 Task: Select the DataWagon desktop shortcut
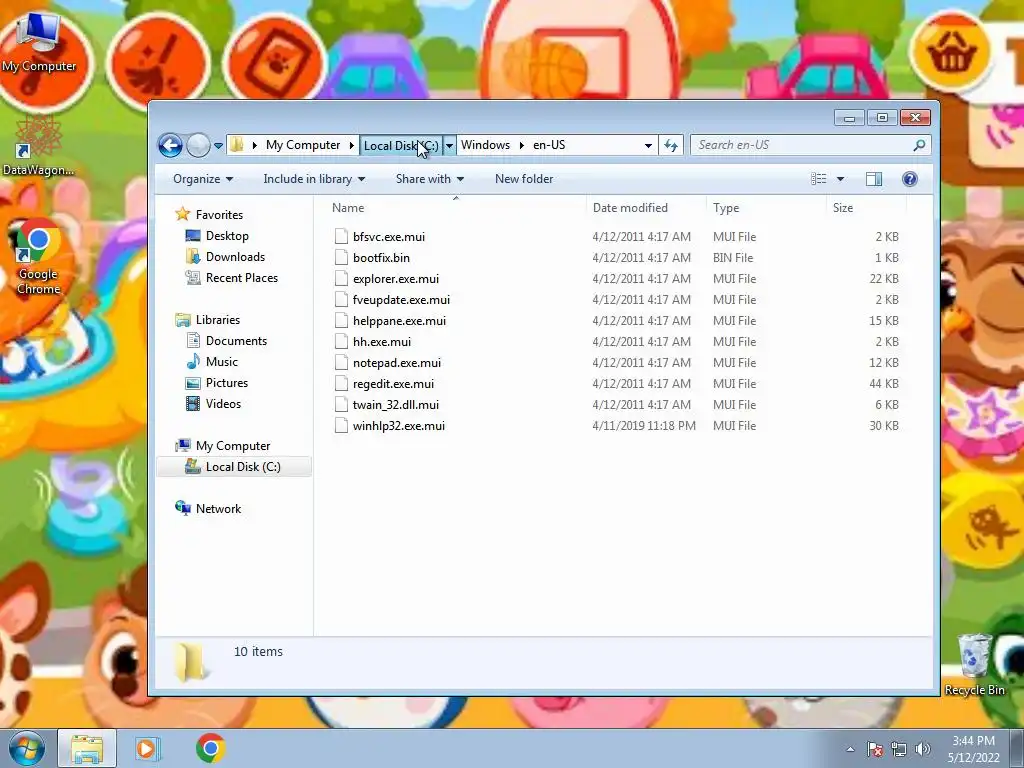point(39,146)
